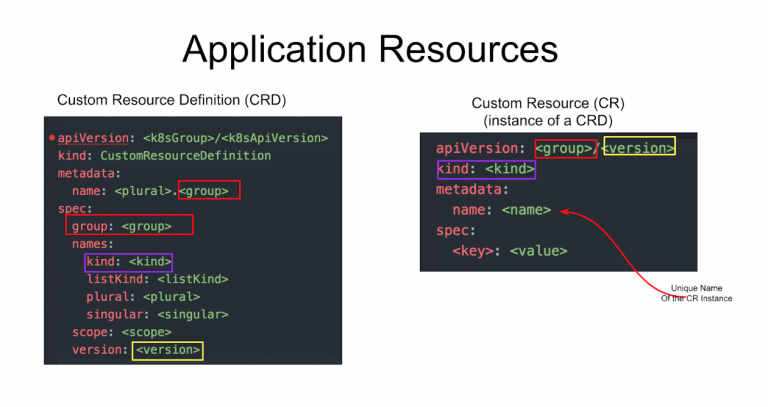
Task: Click the purple-boxed "kind: <kind>" in the CRD
Action: pos(129,262)
